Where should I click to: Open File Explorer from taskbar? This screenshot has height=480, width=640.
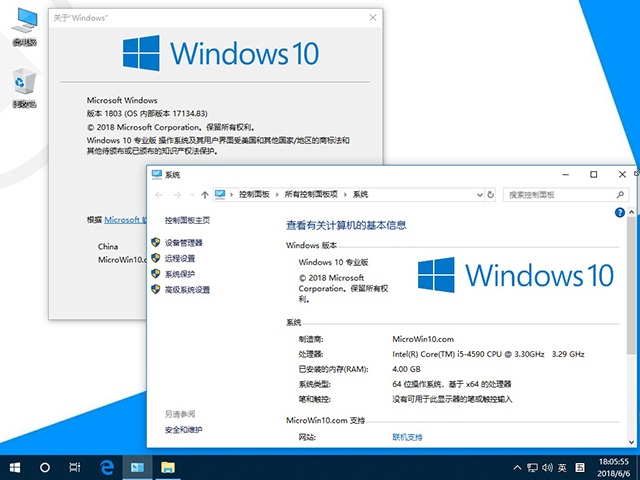pos(168,467)
